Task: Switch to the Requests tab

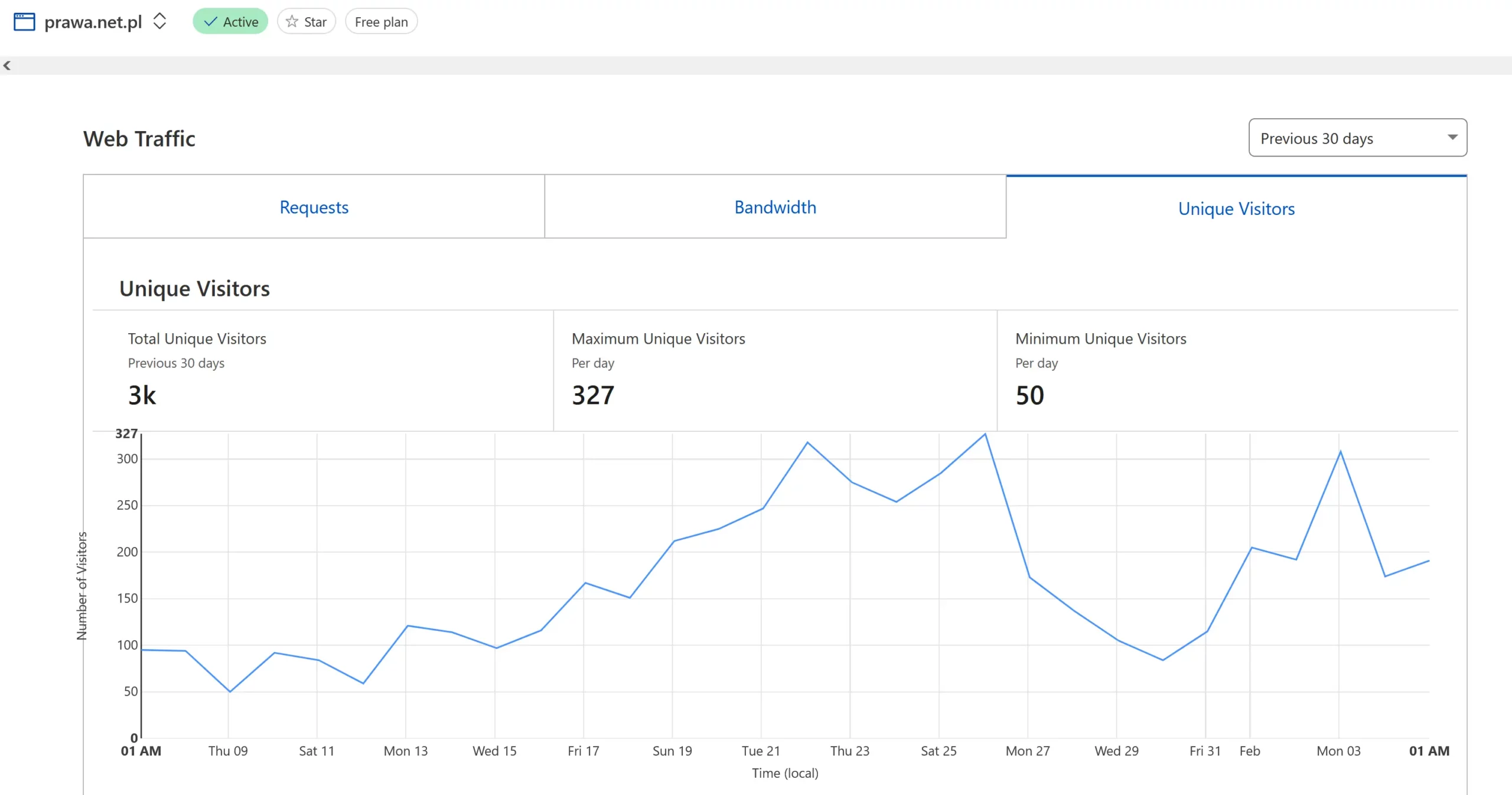Action: pos(314,207)
